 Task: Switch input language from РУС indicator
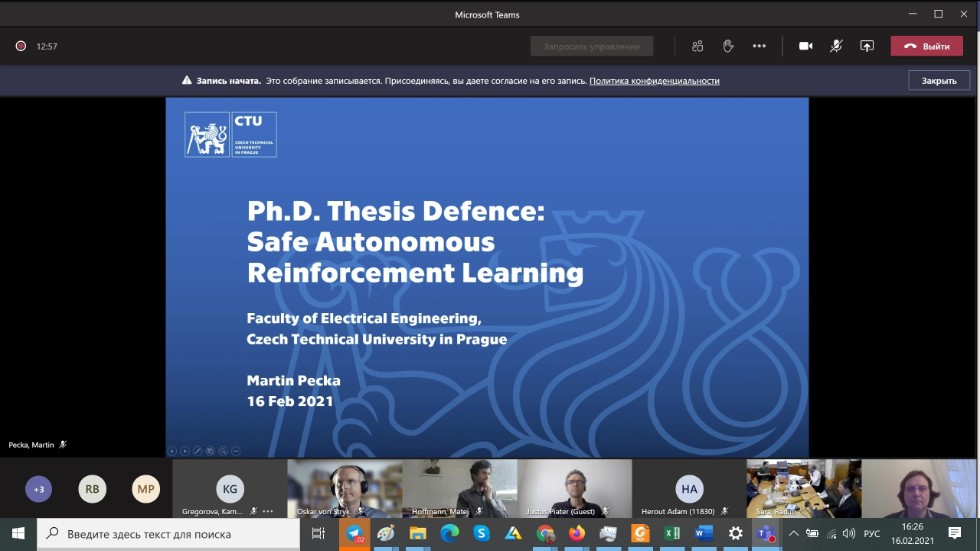[872, 534]
